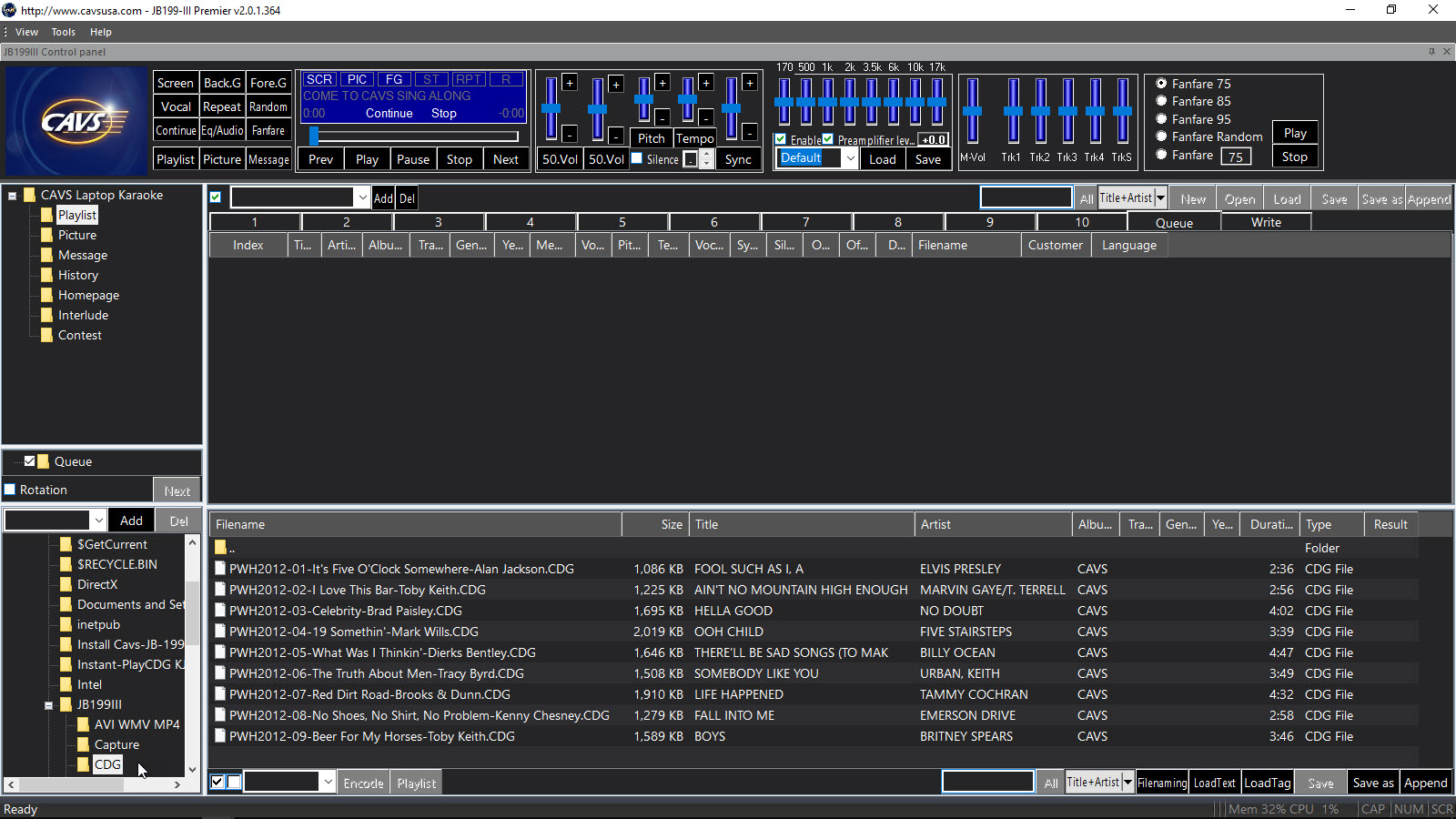Save the equalizer preset
The width and height of the screenshot is (1456, 819).
928,159
